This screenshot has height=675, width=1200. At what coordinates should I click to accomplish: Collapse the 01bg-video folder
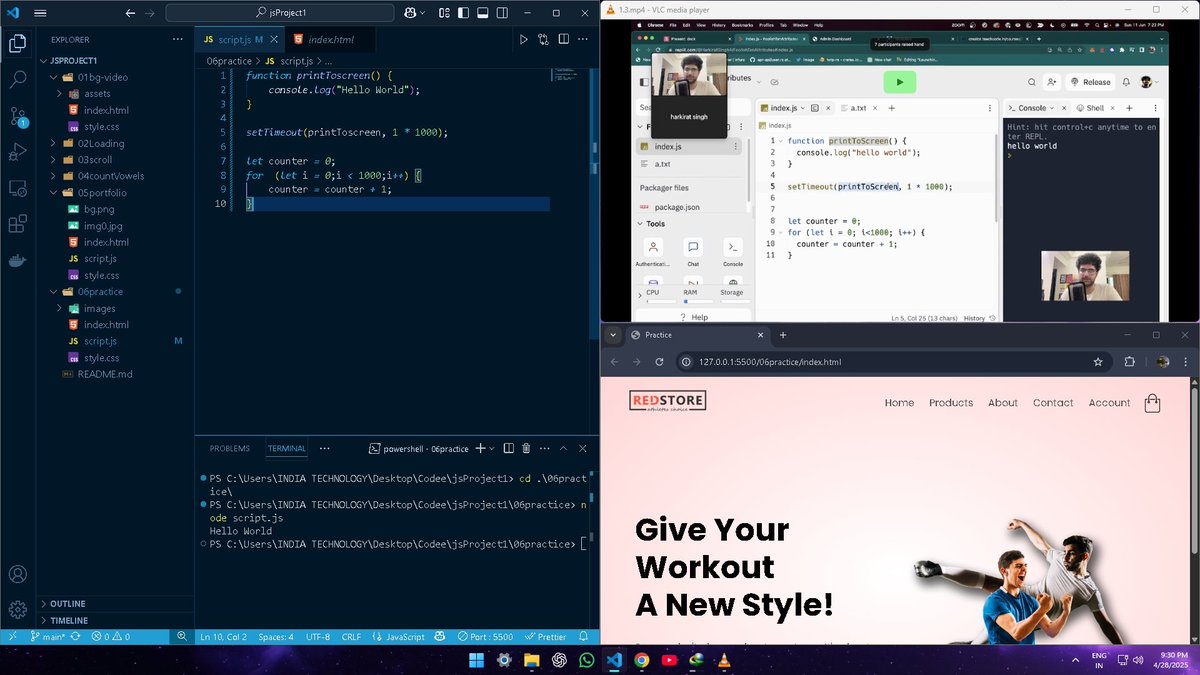pos(54,77)
